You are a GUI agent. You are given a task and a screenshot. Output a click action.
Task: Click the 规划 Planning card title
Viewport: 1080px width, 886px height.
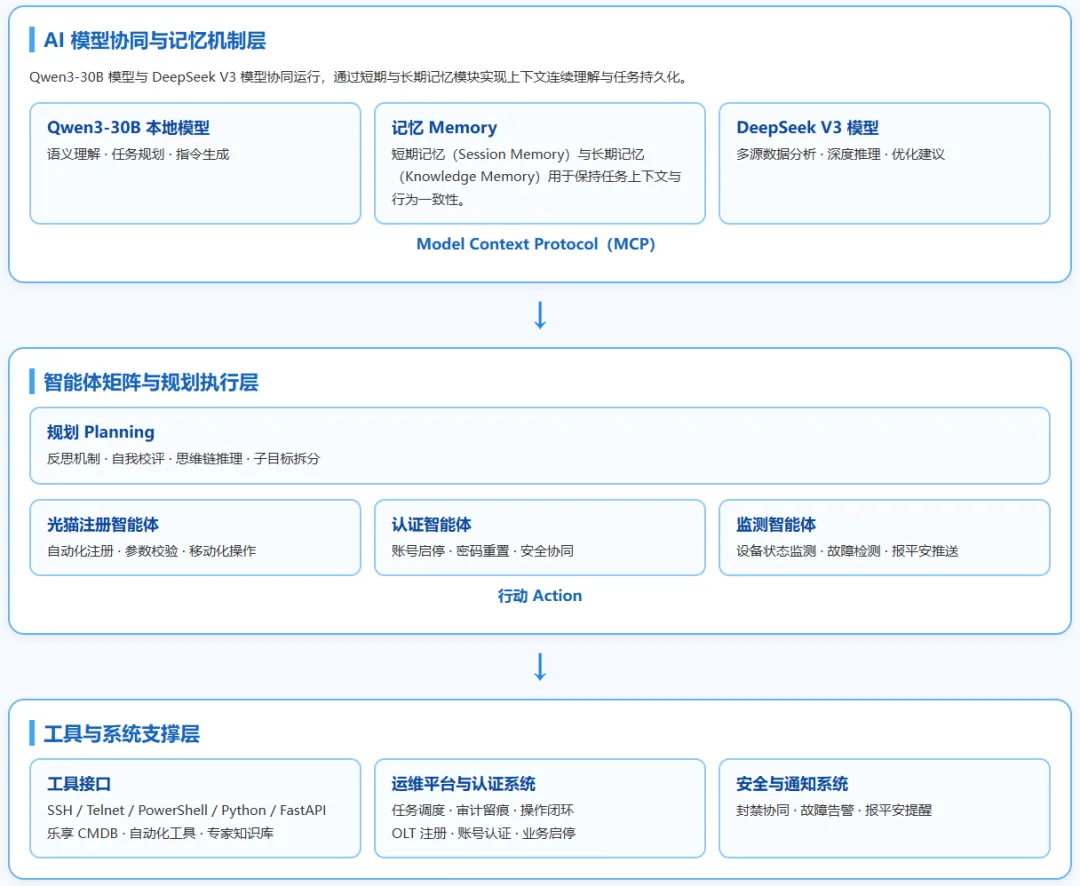coord(101,432)
